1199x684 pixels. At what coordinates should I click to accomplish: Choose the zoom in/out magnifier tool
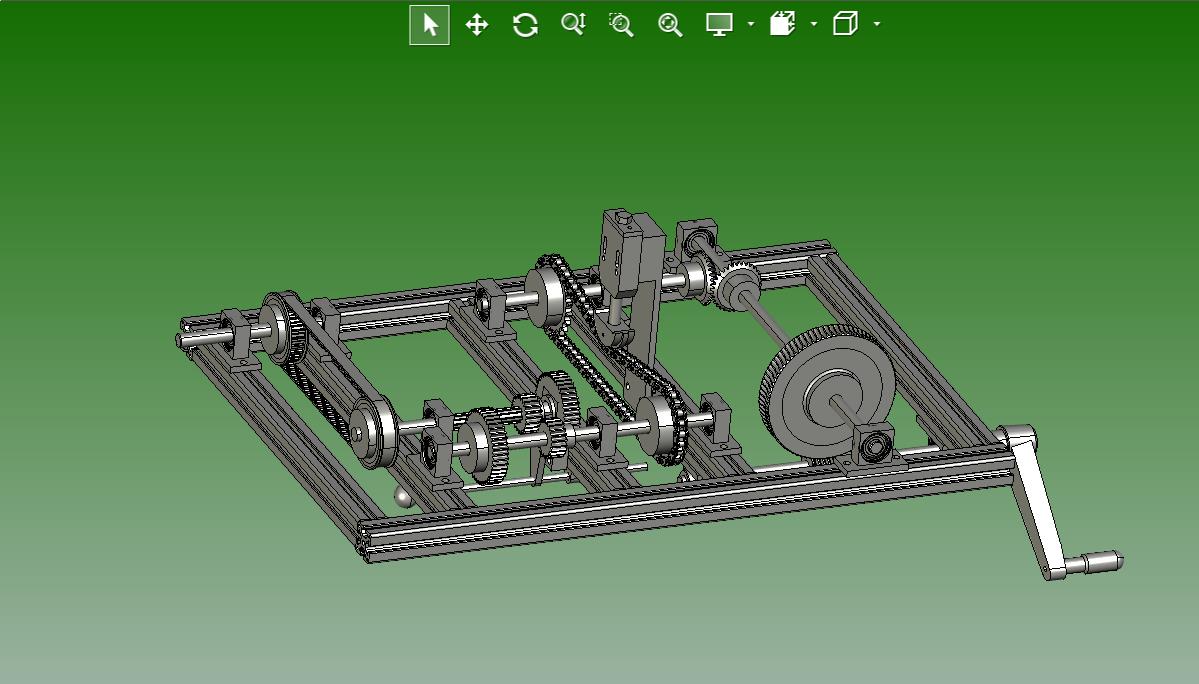pyautogui.click(x=574, y=24)
